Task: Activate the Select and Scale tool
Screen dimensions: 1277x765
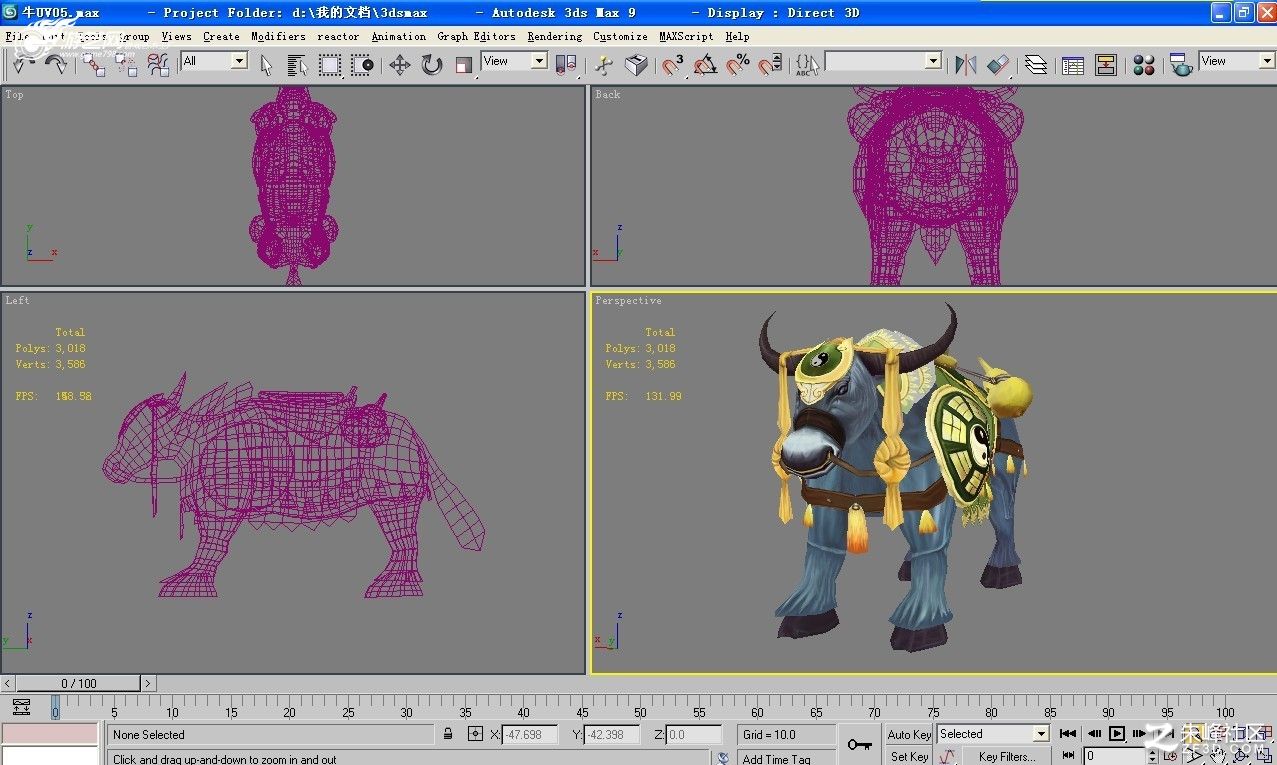Action: pyautogui.click(x=464, y=65)
